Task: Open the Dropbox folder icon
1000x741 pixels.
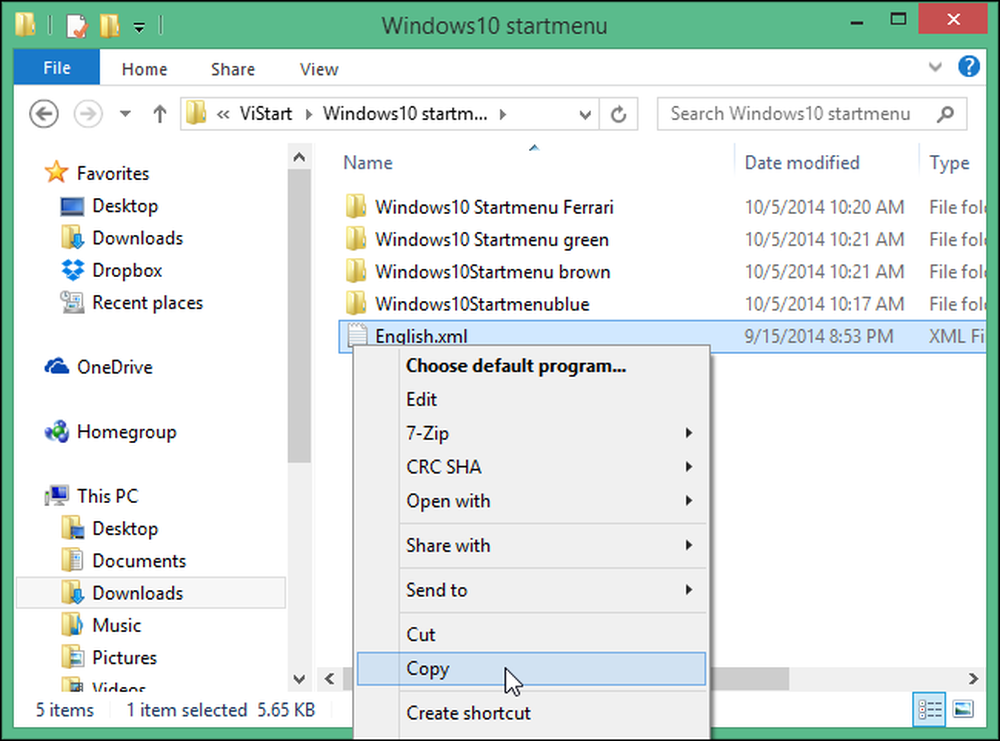Action: 73,270
